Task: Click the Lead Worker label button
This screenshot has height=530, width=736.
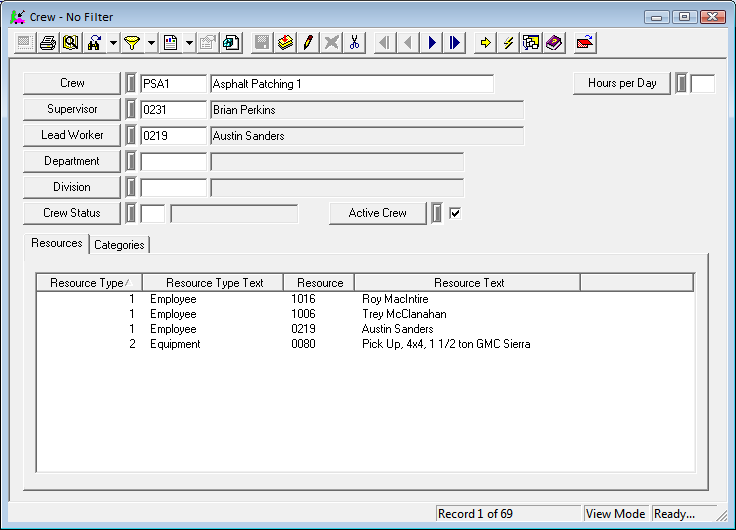Action: click(72, 135)
